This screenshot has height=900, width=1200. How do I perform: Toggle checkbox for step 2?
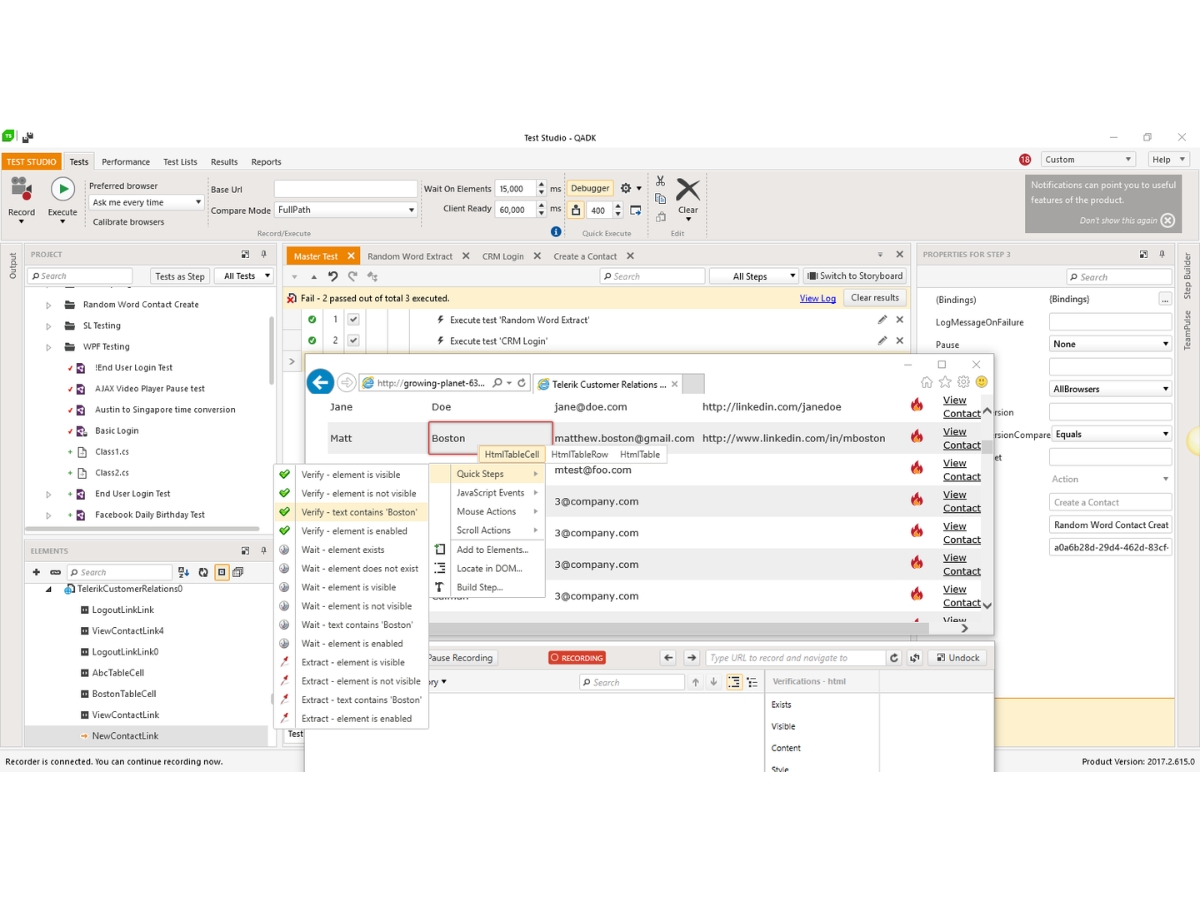(353, 341)
